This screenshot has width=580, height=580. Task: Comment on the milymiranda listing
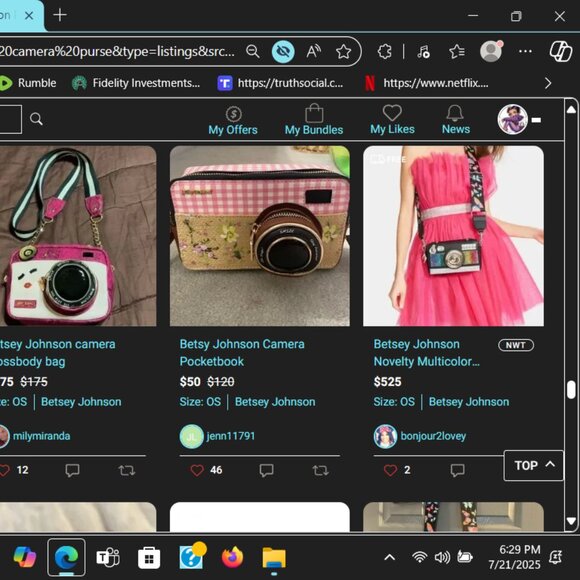pos(72,470)
